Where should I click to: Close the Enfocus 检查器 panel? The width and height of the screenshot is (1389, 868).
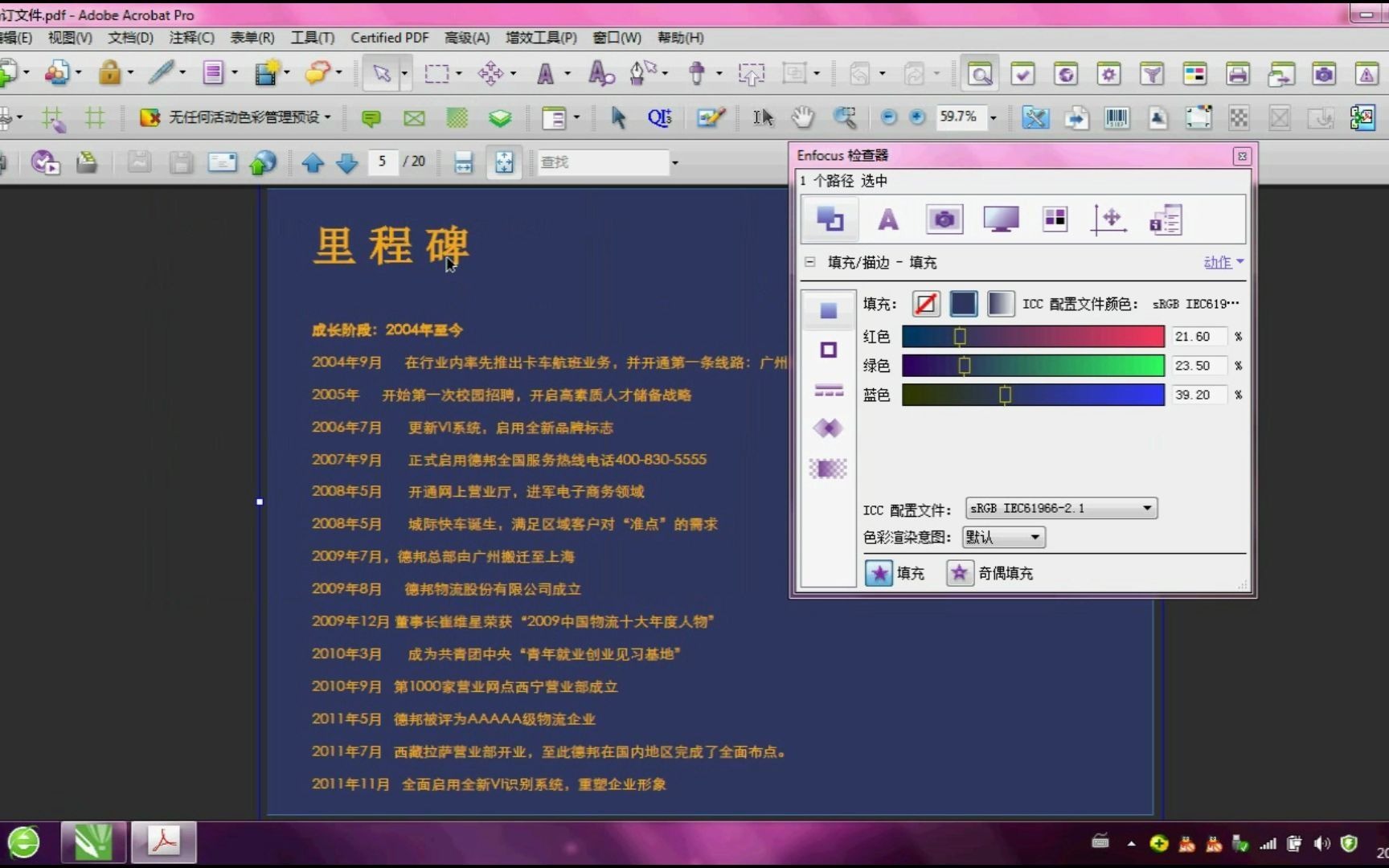[1242, 156]
